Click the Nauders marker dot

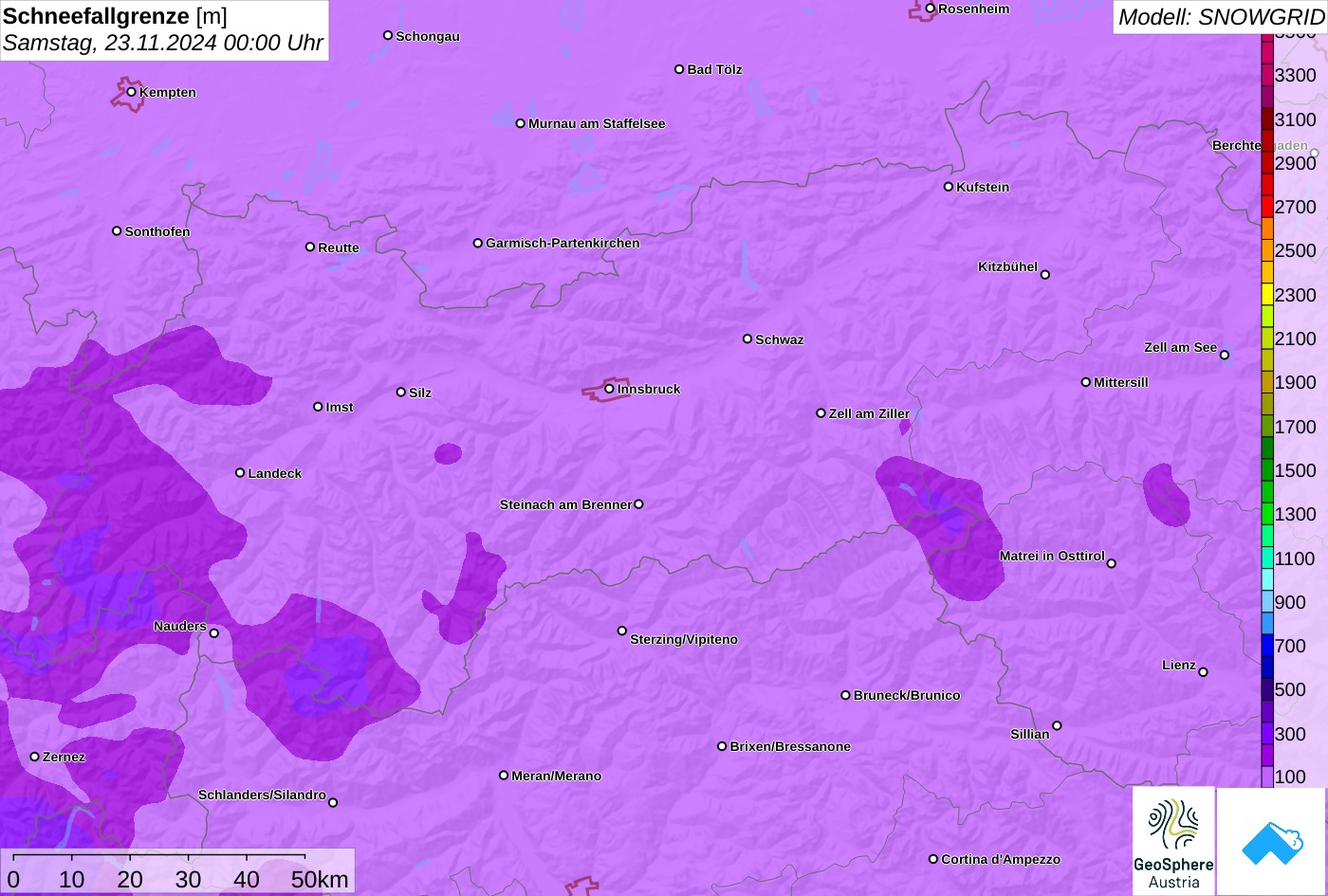[214, 633]
